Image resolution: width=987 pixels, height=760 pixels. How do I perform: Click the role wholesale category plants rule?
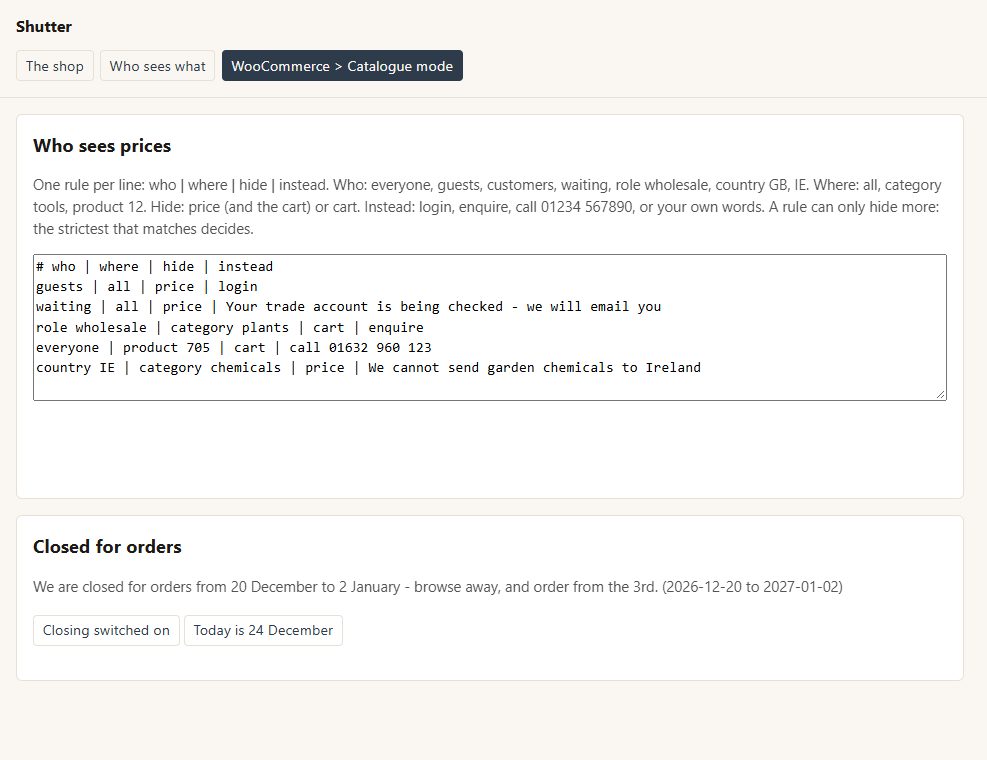(230, 327)
